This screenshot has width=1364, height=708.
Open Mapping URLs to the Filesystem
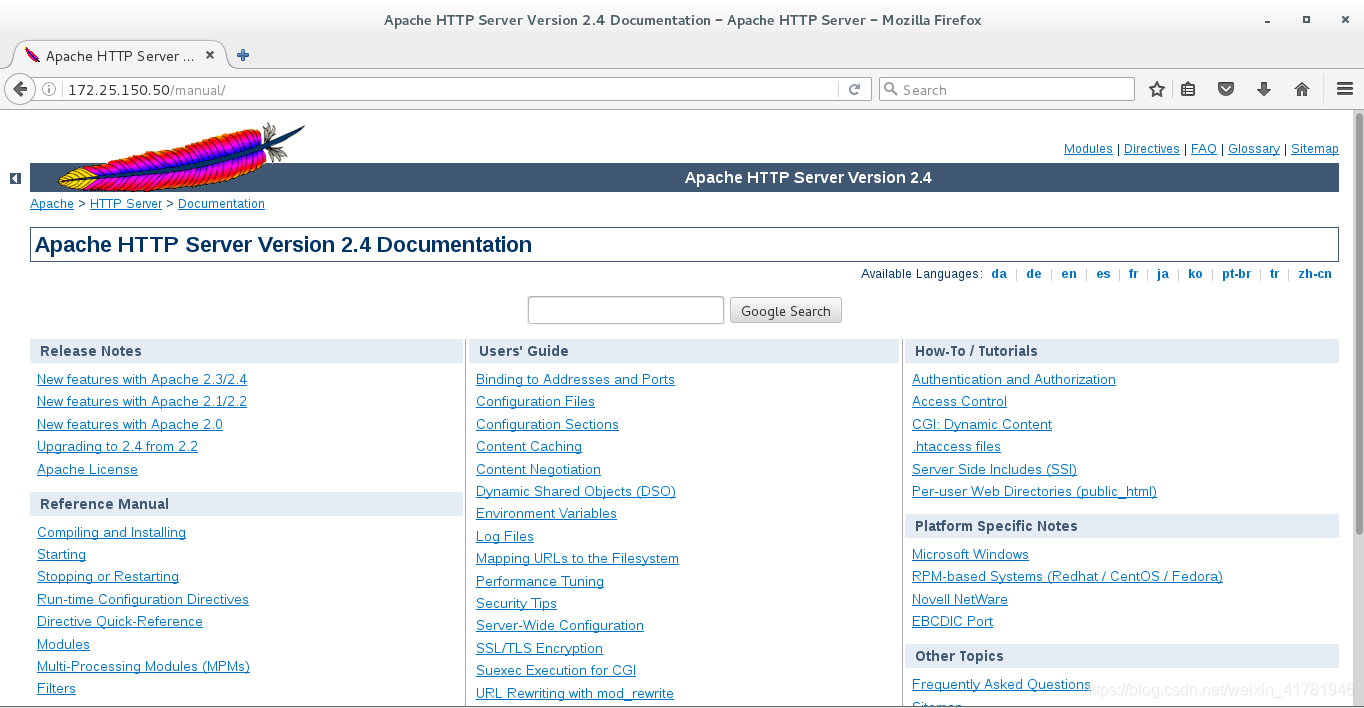click(x=577, y=559)
